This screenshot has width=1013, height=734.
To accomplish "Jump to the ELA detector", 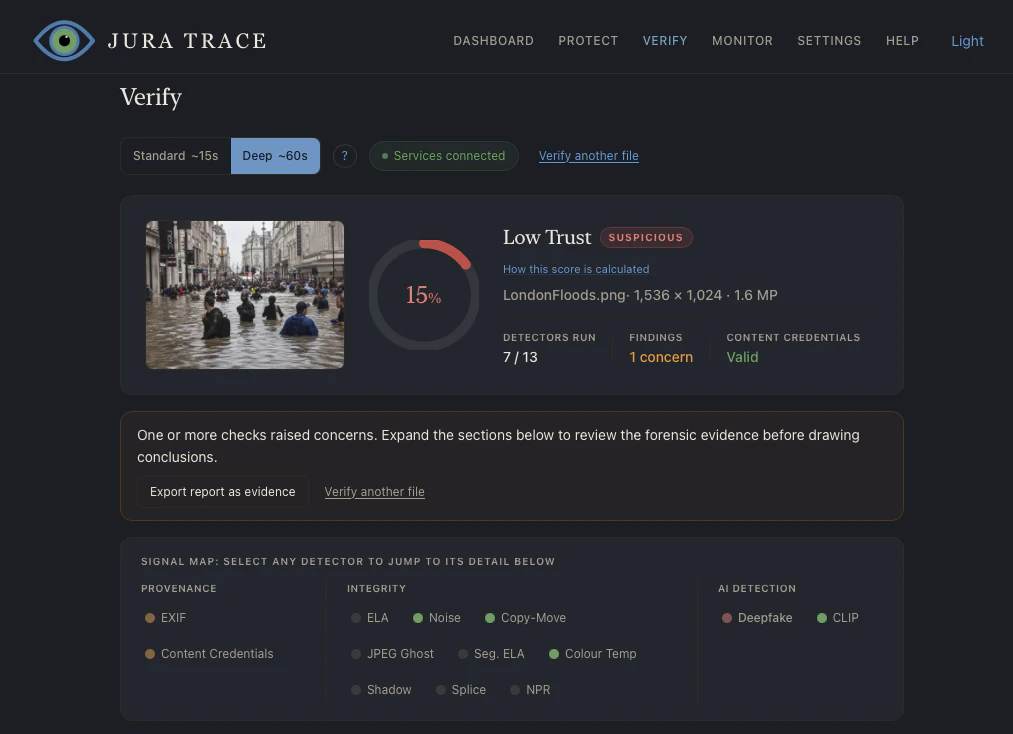I will [370, 618].
